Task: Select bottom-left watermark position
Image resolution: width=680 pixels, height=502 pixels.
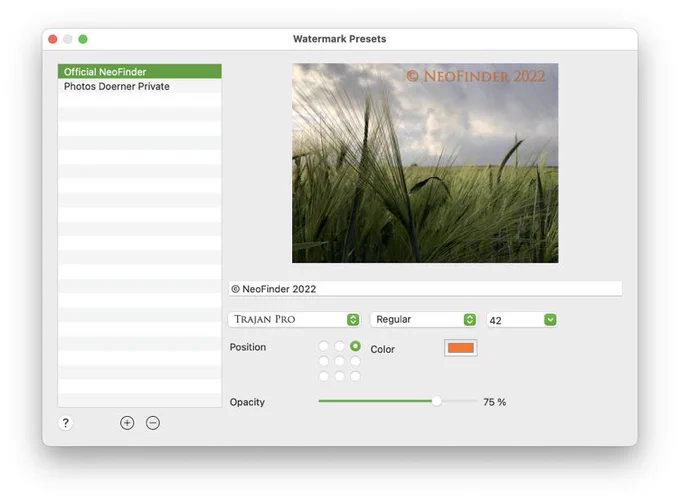Action: (324, 376)
